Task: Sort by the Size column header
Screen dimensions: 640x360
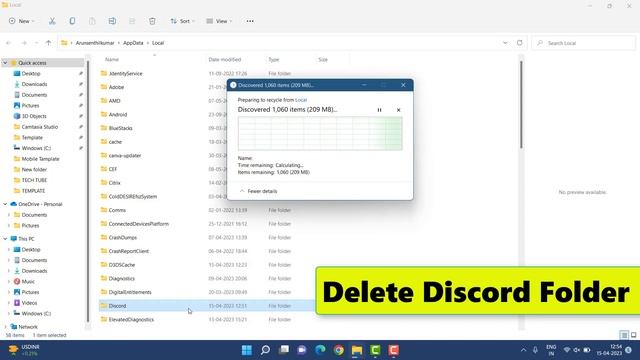Action: pos(323,60)
